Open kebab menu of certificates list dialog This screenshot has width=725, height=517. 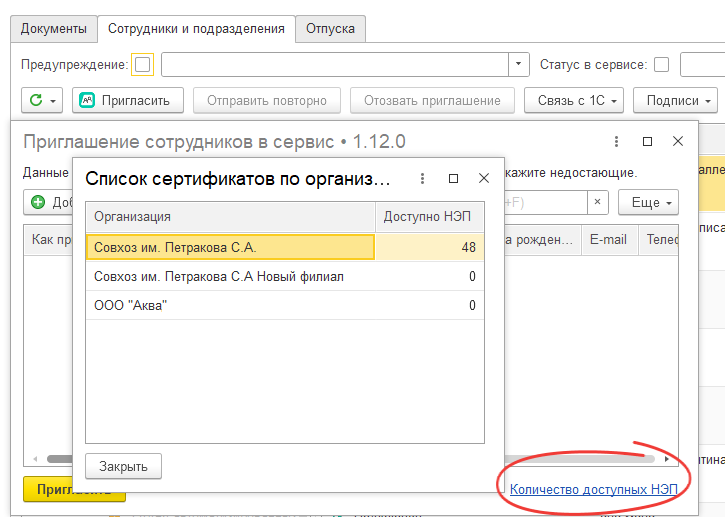tap(423, 178)
